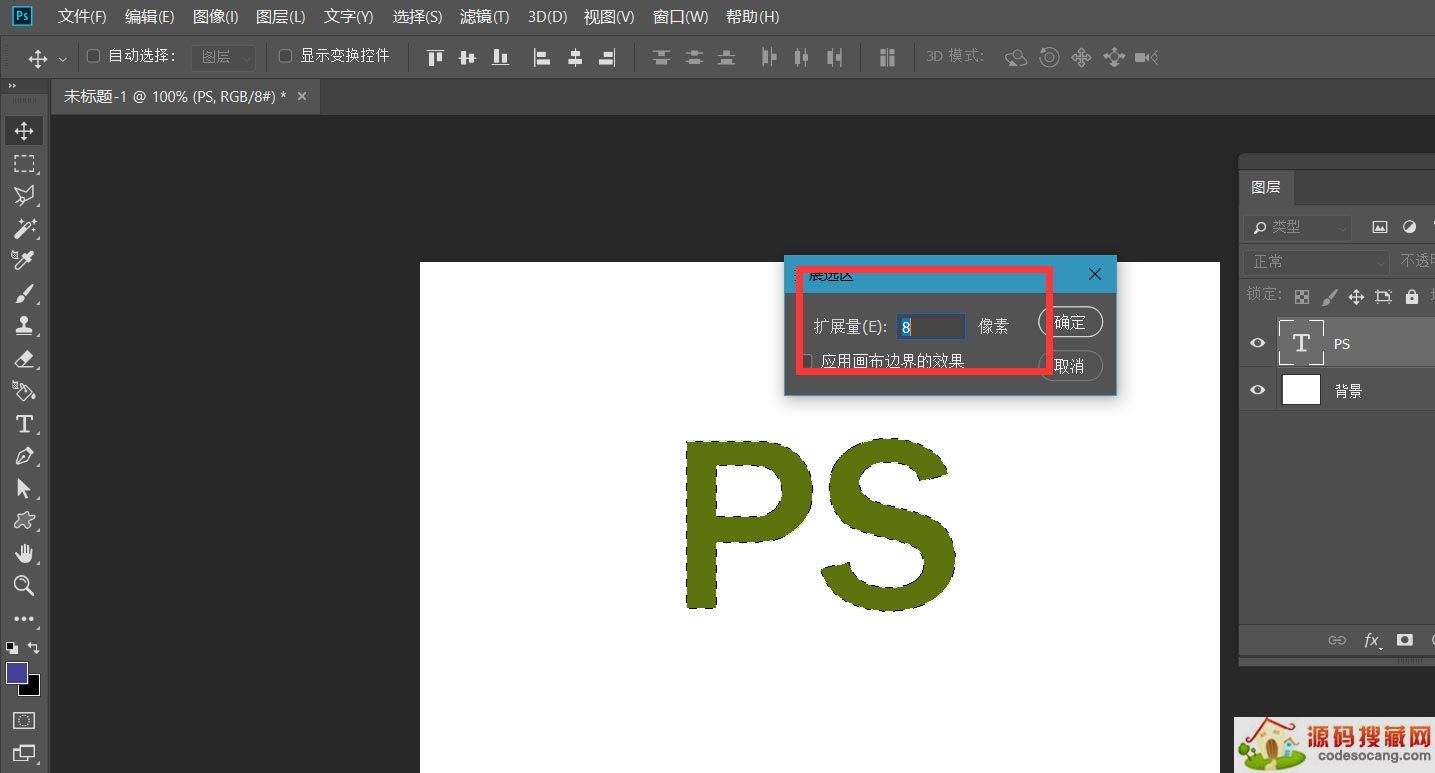
Task: Open the 滤镜(T) menu
Action: (484, 17)
